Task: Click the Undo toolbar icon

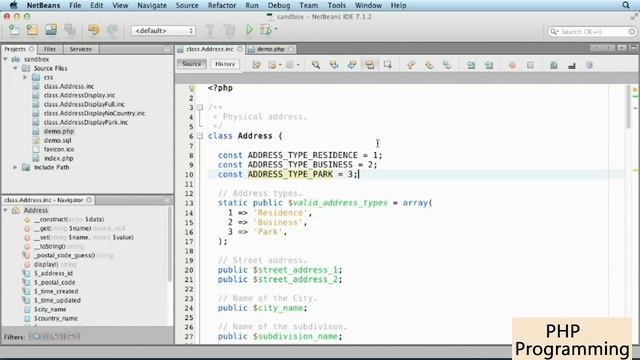Action: pos(93,30)
